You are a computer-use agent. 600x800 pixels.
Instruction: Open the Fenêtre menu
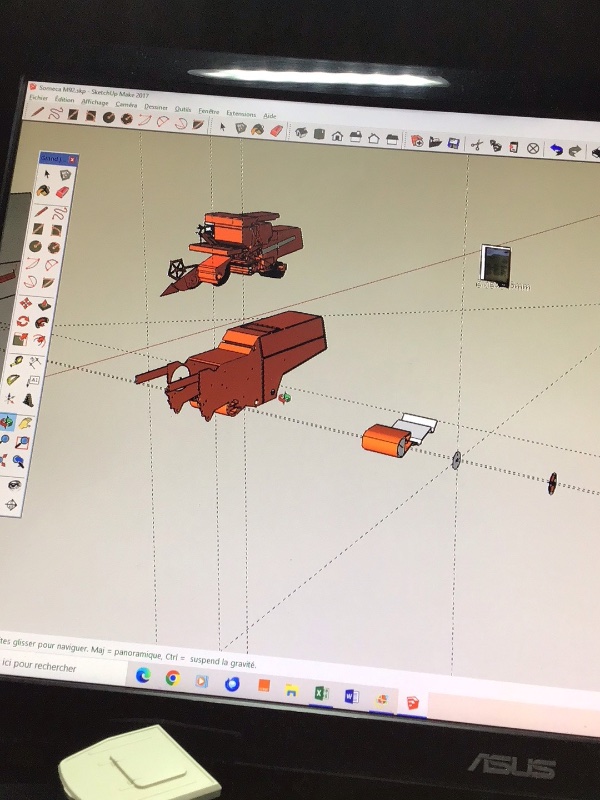[209, 111]
